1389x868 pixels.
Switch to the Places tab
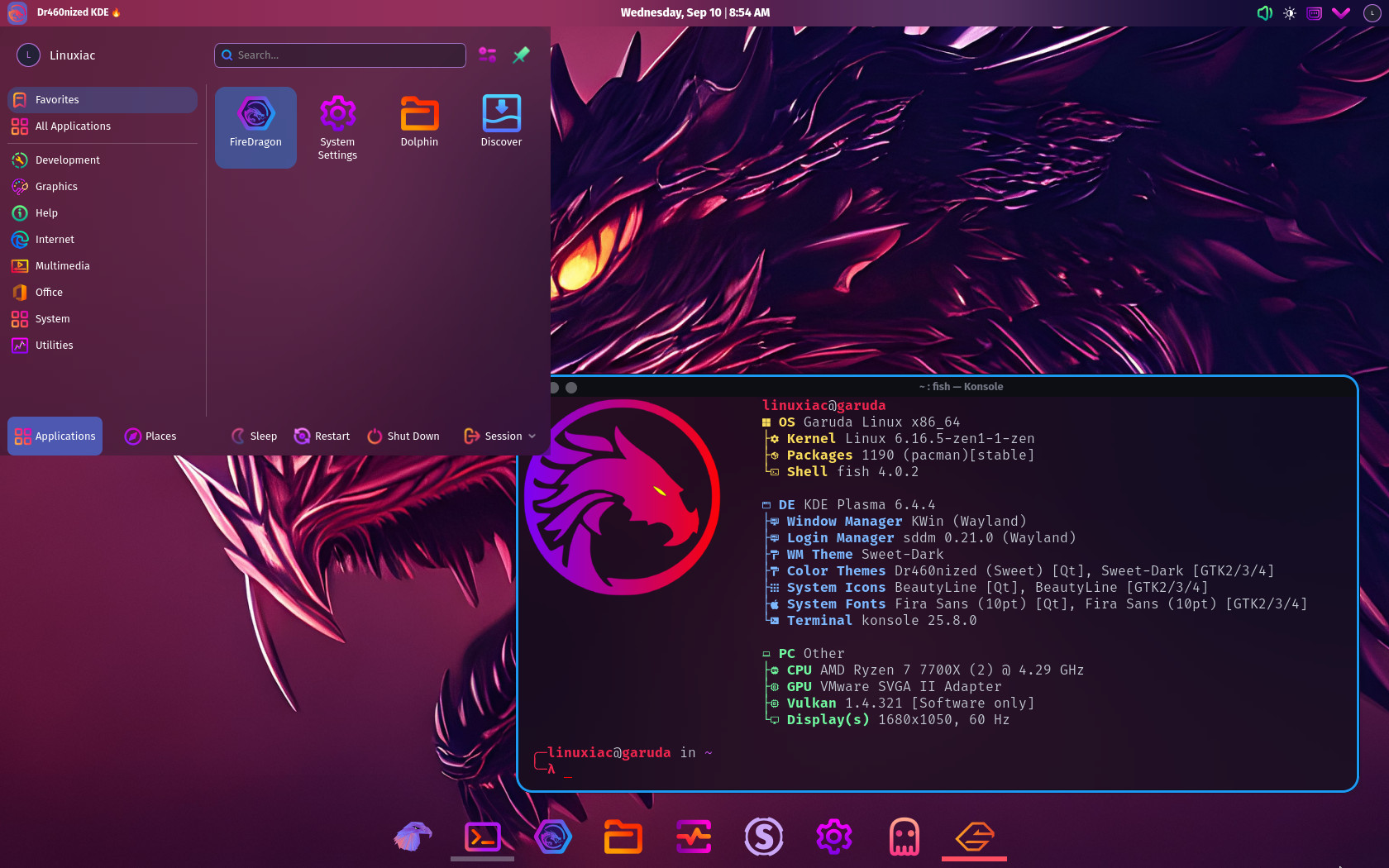[150, 436]
